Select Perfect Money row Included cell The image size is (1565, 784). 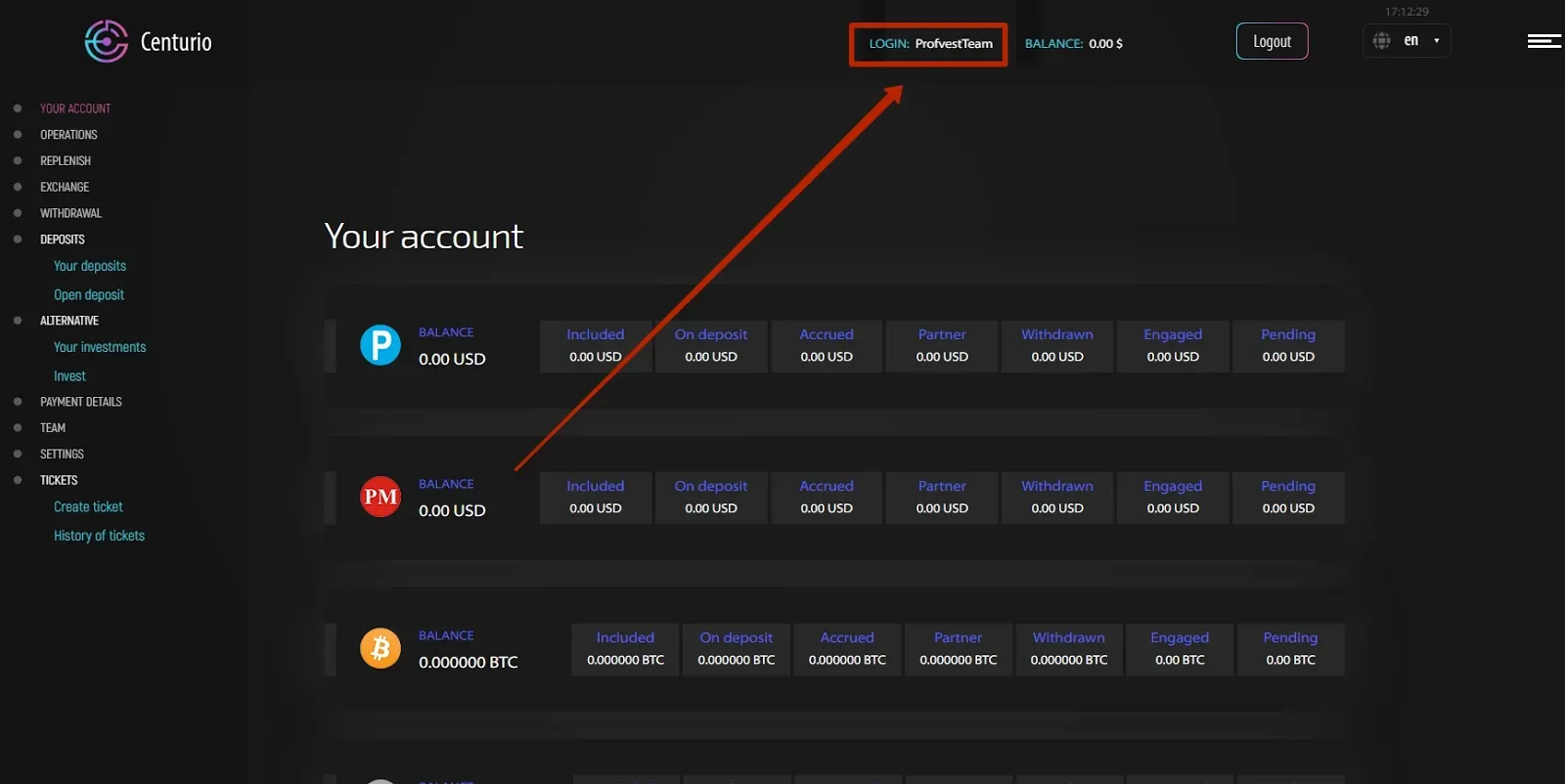(596, 498)
